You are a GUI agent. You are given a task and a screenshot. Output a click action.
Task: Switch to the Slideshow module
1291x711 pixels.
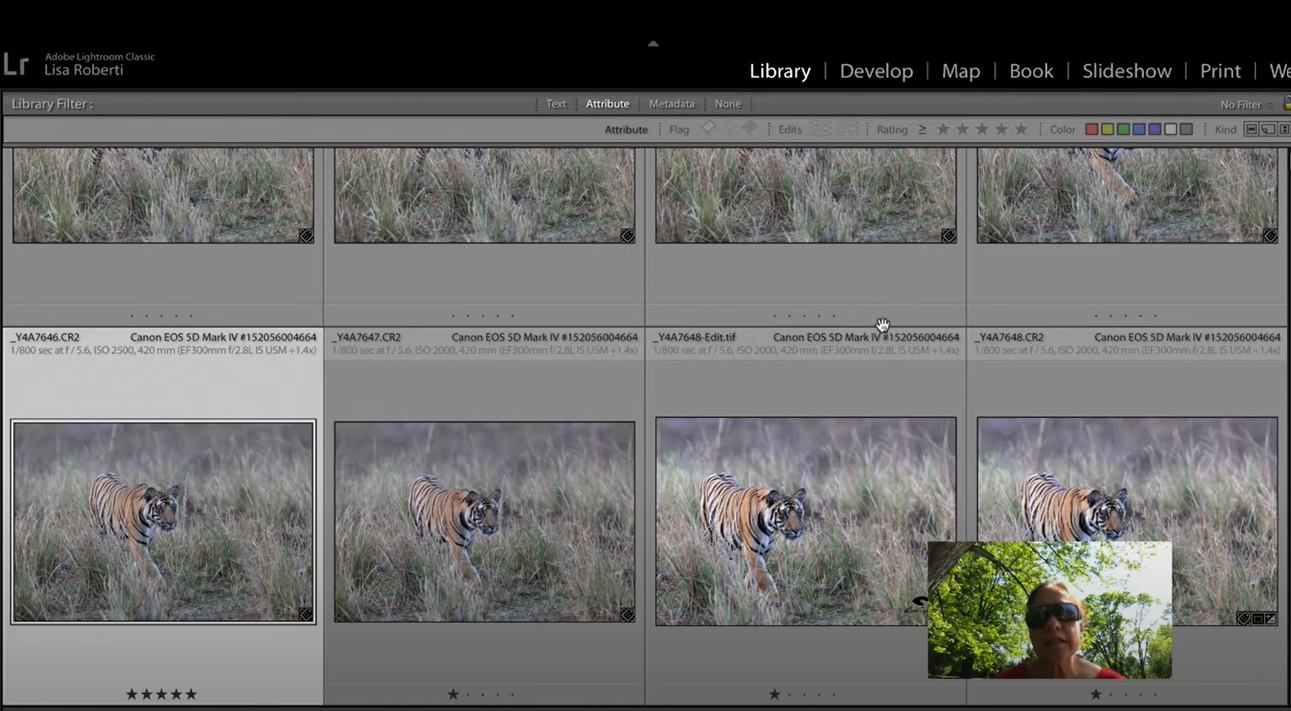click(1127, 71)
